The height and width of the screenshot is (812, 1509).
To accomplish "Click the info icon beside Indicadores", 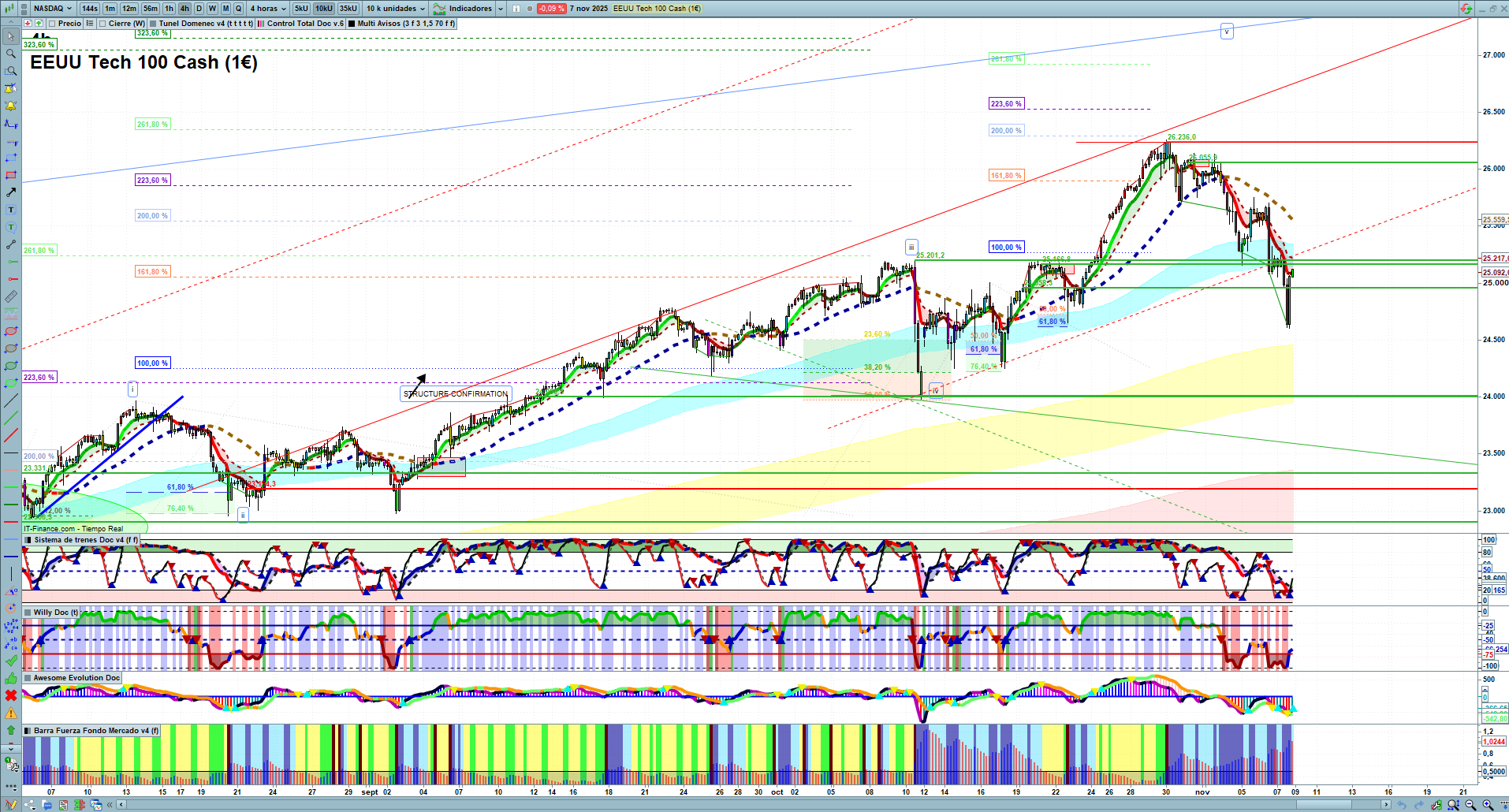I will 516,9.
